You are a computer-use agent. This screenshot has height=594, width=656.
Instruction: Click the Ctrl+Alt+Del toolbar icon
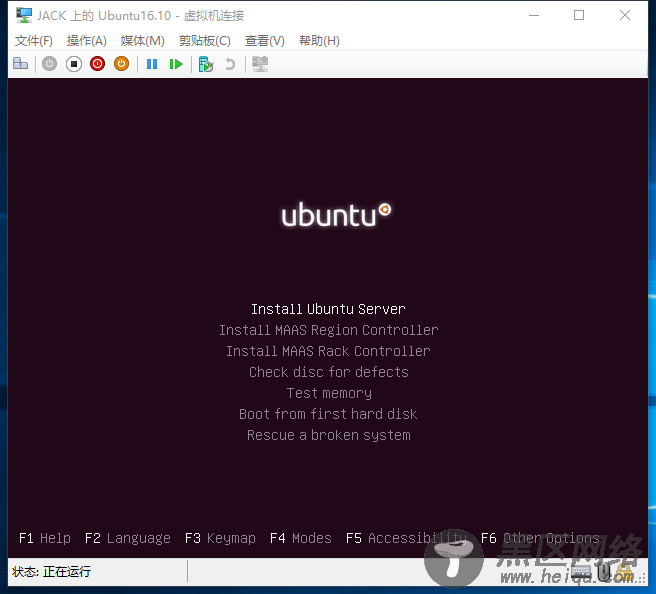pyautogui.click(x=20, y=64)
